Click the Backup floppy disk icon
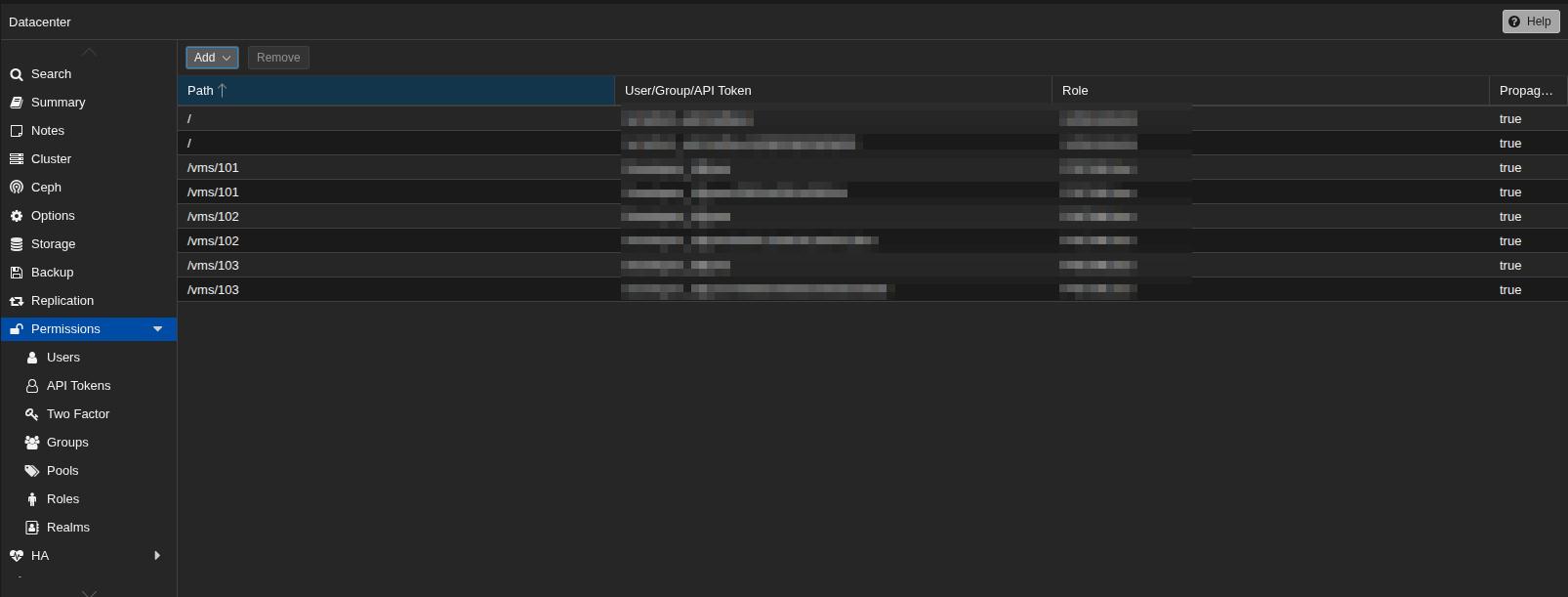The height and width of the screenshot is (597, 1568). coord(17,273)
